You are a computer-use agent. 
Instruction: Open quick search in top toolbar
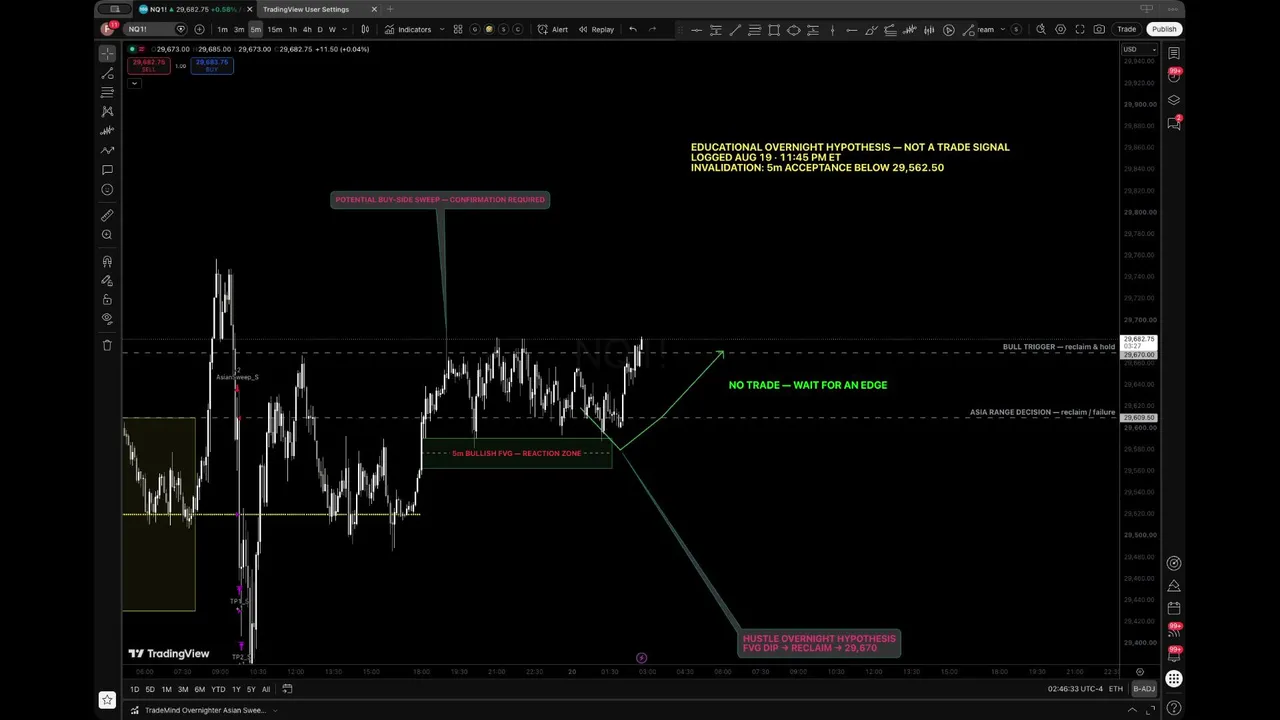(x=1041, y=29)
